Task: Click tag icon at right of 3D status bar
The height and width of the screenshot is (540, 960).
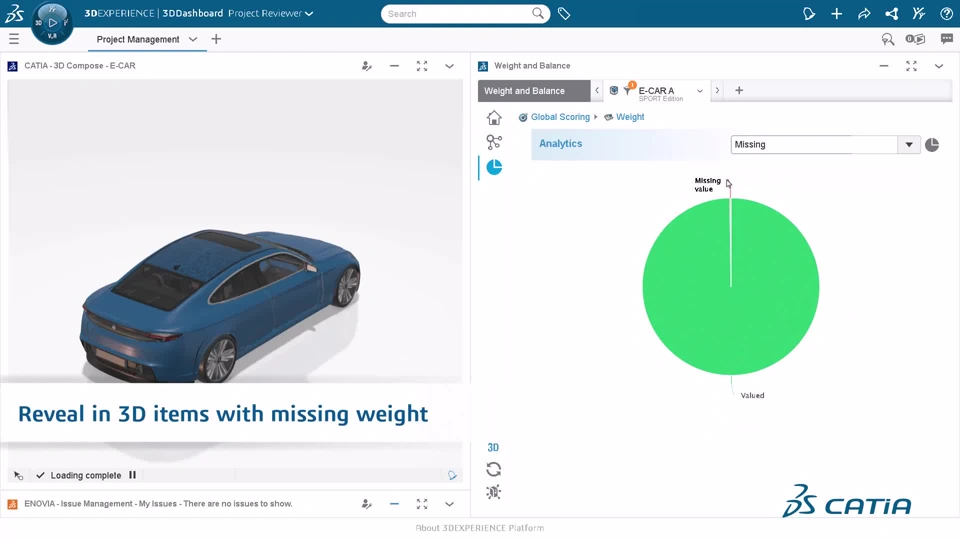Action: click(452, 475)
